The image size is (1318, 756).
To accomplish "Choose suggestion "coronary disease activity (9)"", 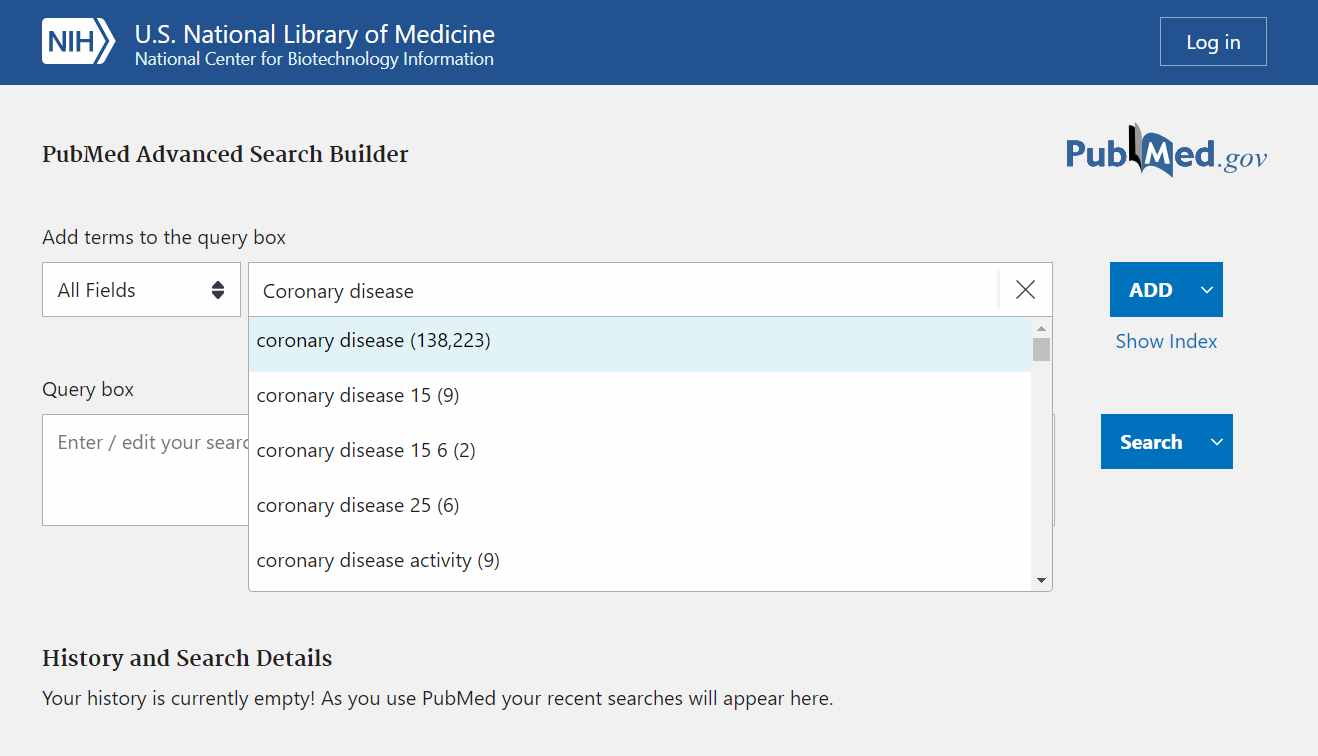I will pos(378,561).
